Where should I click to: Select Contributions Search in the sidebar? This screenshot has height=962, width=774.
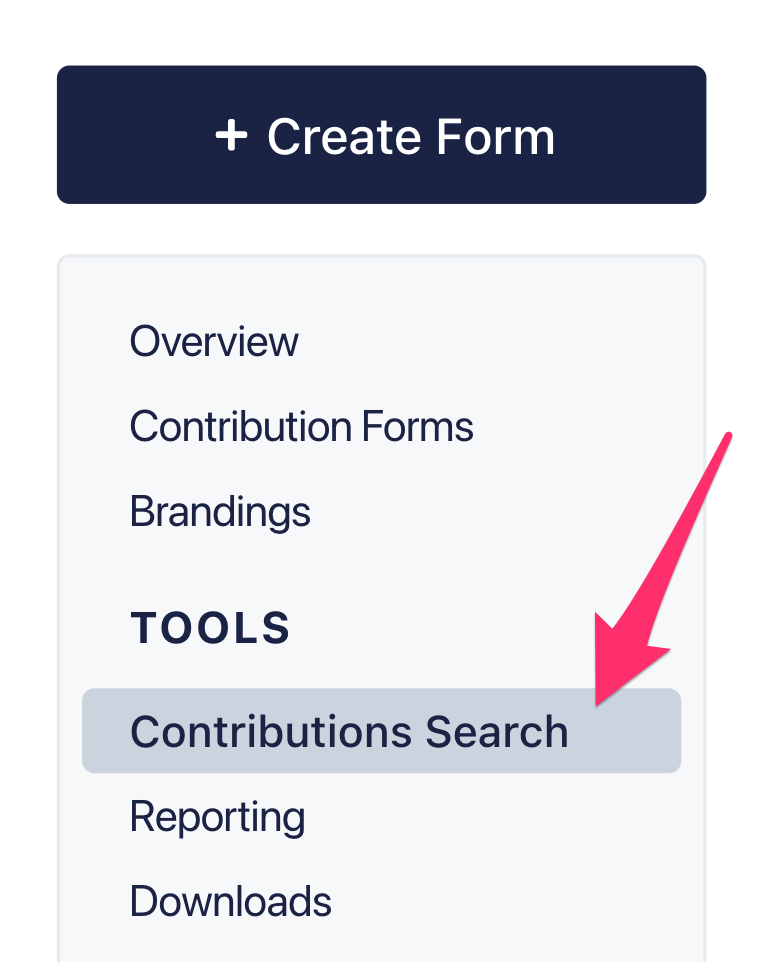349,732
